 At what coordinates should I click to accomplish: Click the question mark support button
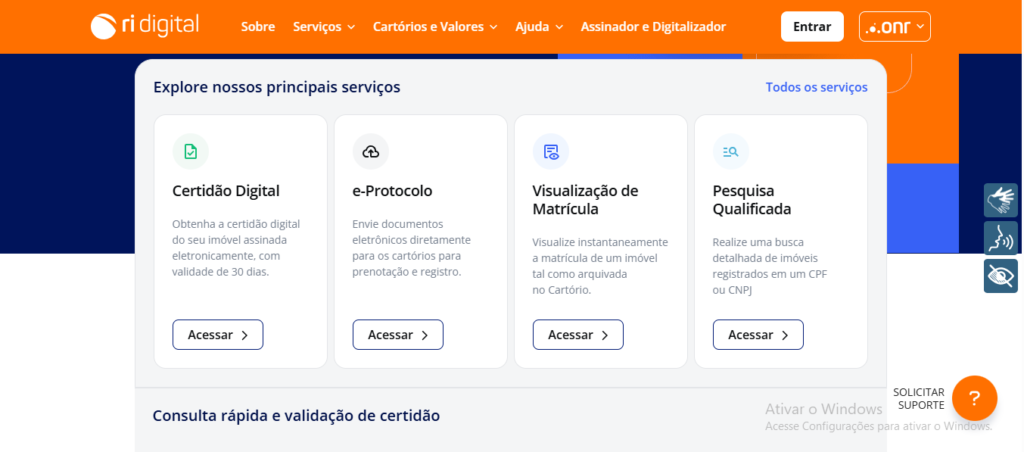(974, 398)
